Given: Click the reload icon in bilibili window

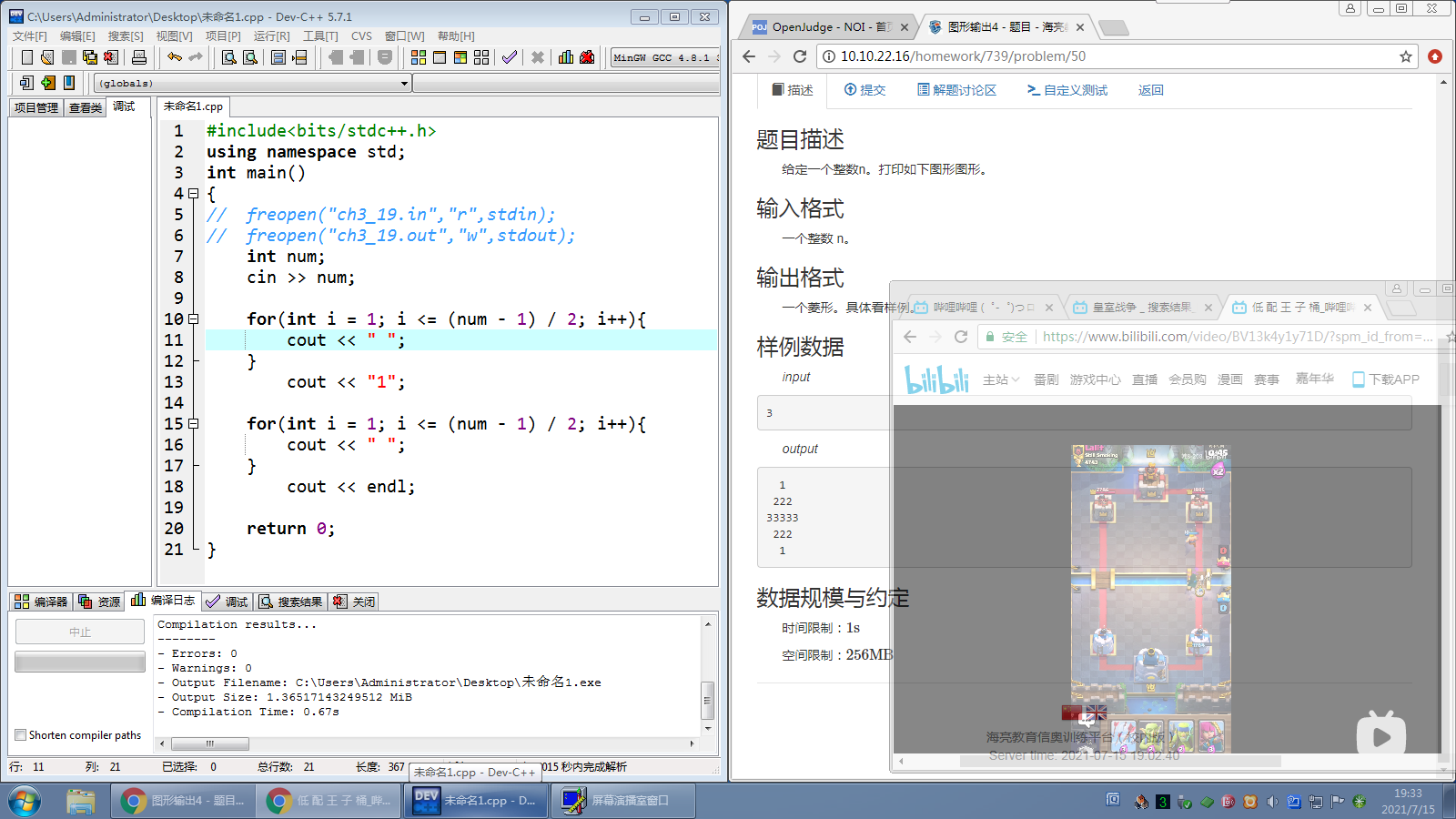Looking at the screenshot, I should tap(961, 337).
